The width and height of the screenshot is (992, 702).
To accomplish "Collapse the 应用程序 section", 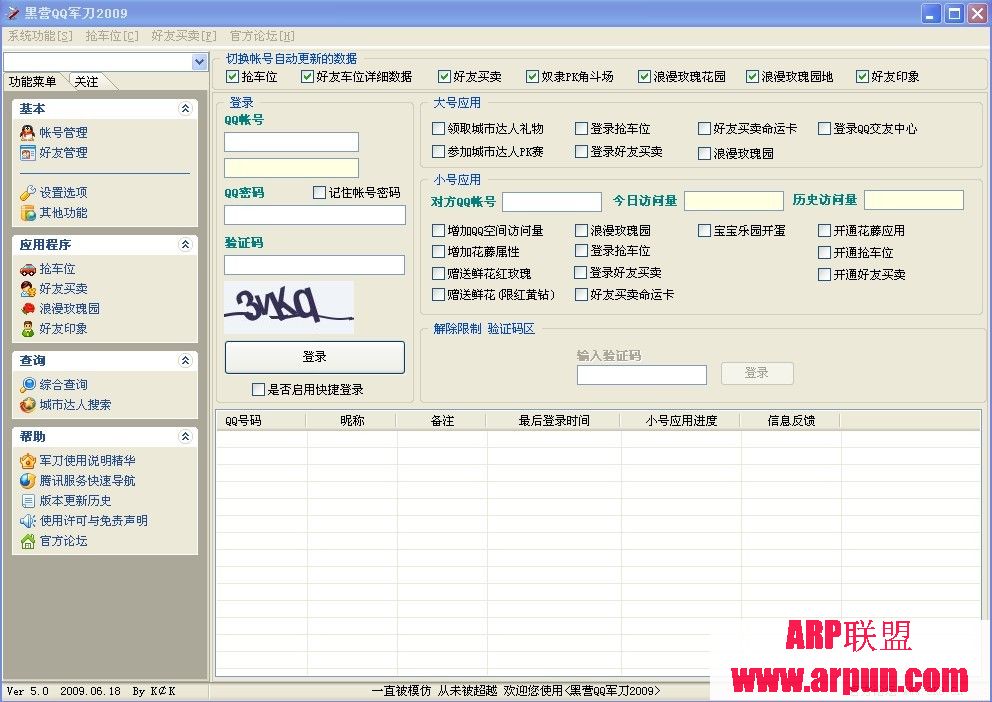I will [x=185, y=244].
